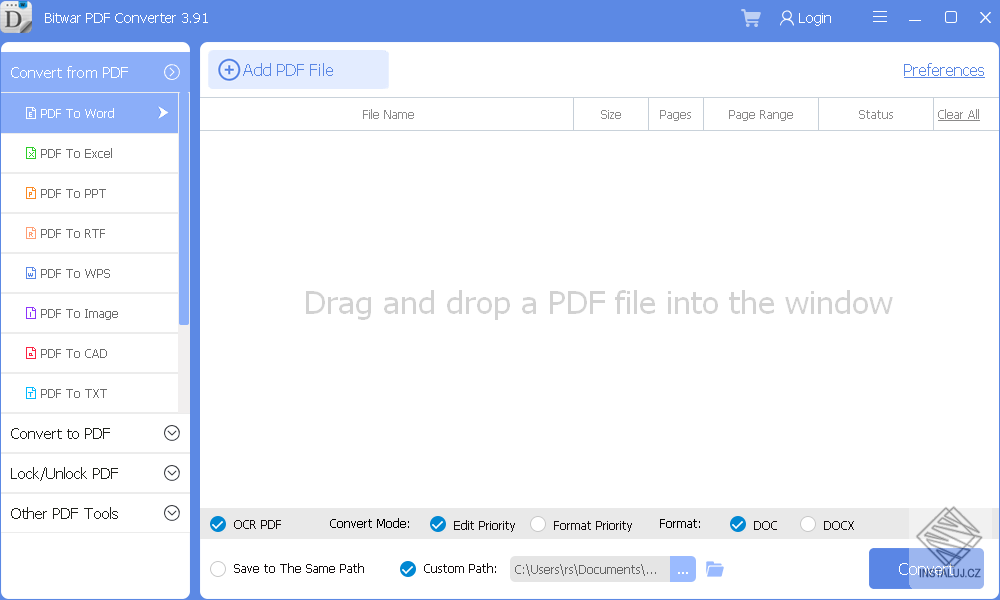Click the sidebar vertical scrollbar

[x=184, y=209]
